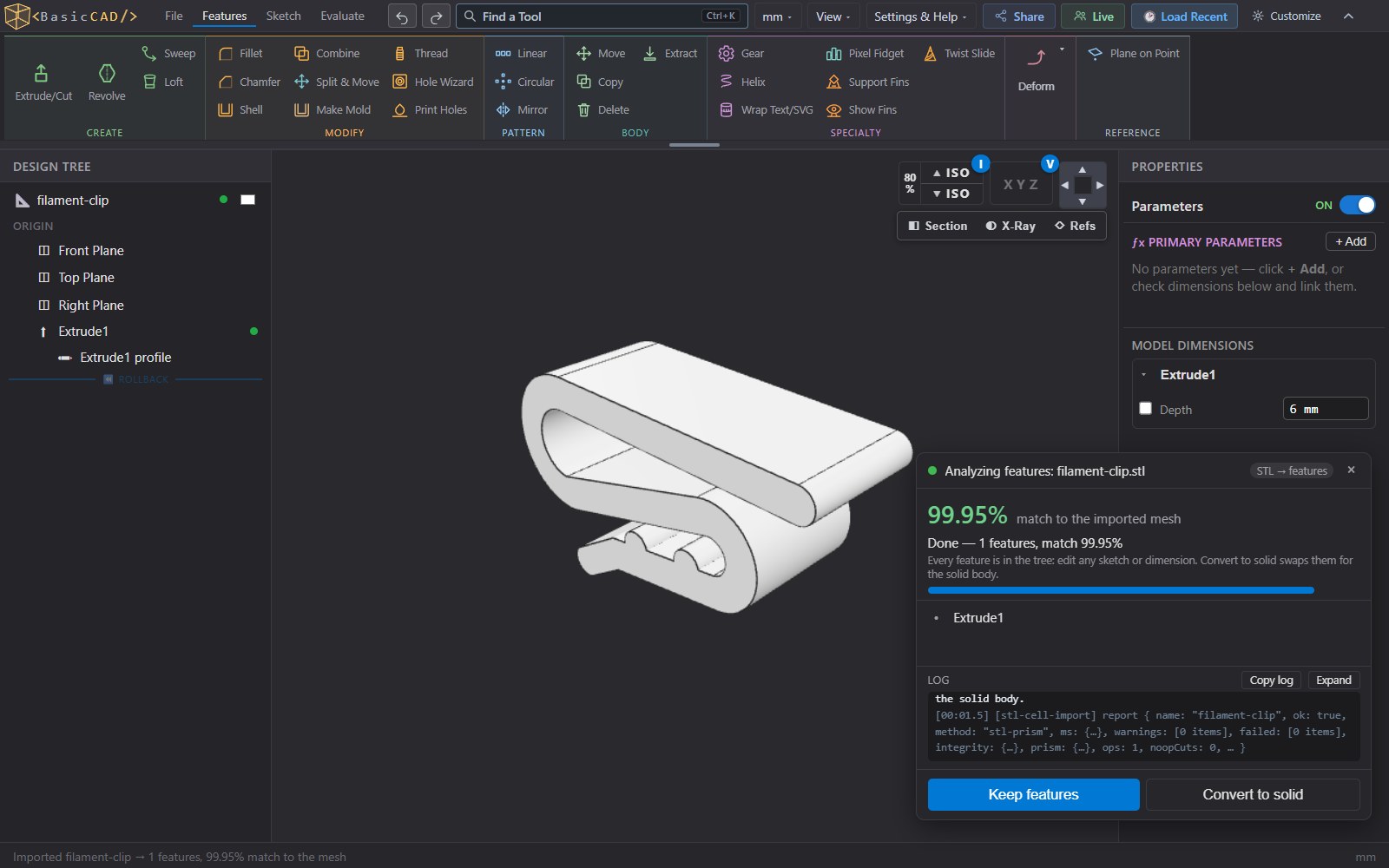The width and height of the screenshot is (1389, 868).
Task: Click Show Fins
Action: pyautogui.click(x=862, y=109)
